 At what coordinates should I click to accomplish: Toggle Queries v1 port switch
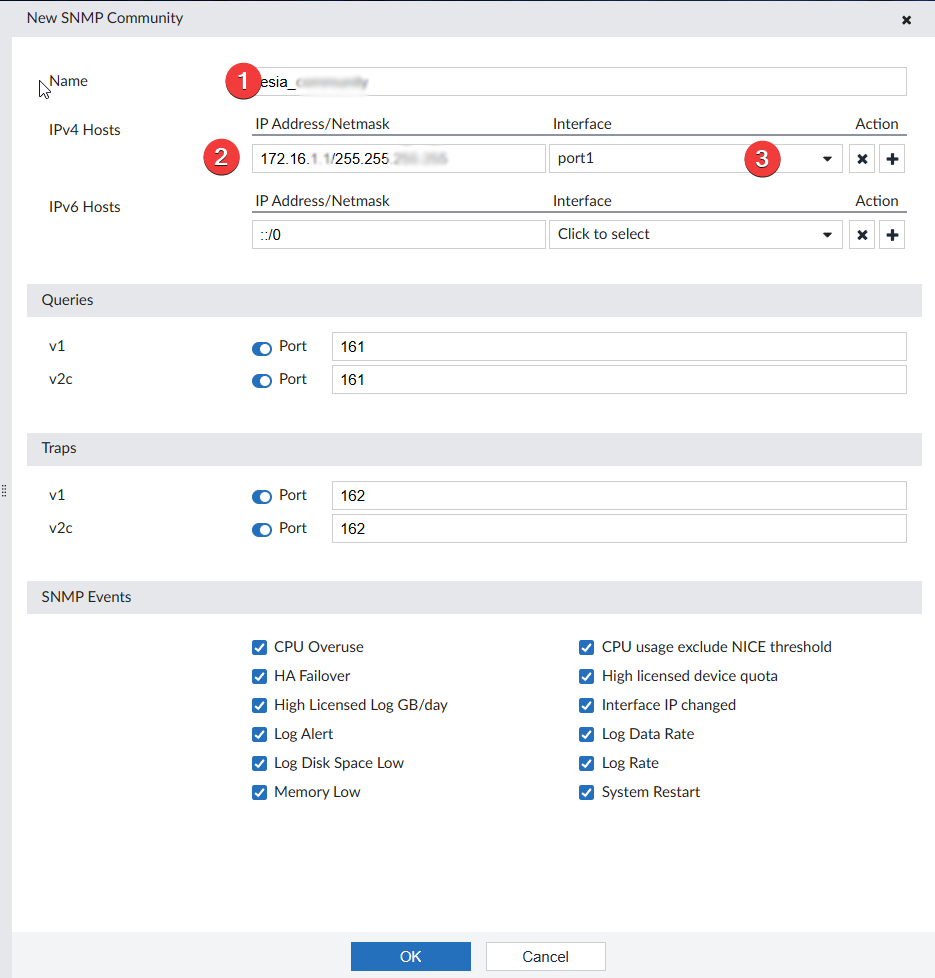pos(262,348)
